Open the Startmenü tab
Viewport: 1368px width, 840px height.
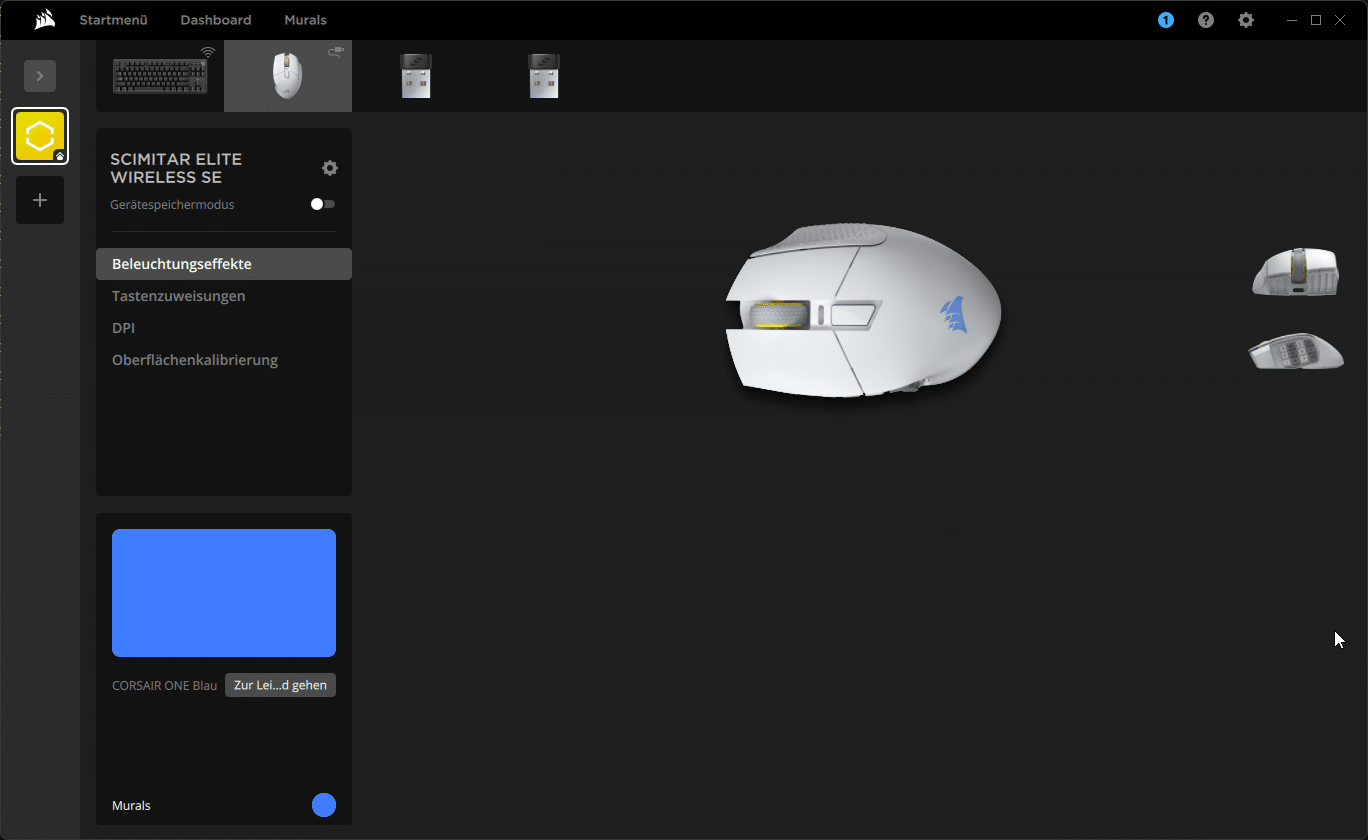pyautogui.click(x=113, y=20)
